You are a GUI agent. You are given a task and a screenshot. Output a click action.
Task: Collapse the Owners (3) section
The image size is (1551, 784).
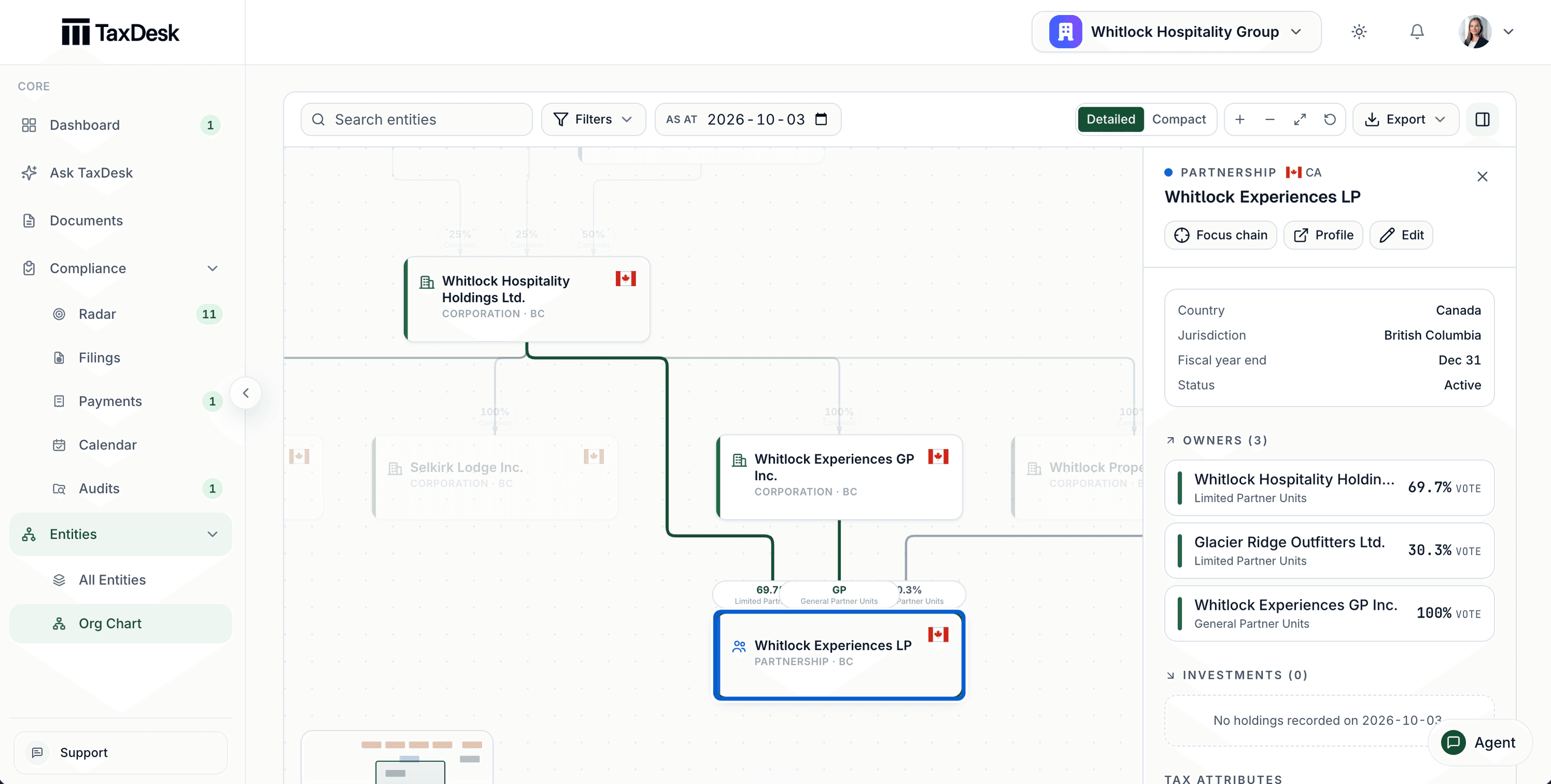pyautogui.click(x=1217, y=440)
